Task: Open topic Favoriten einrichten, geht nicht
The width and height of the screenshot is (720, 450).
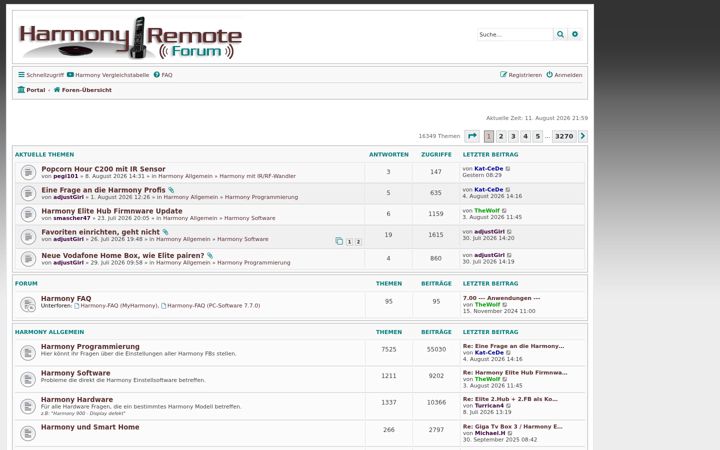Action: coord(101,232)
